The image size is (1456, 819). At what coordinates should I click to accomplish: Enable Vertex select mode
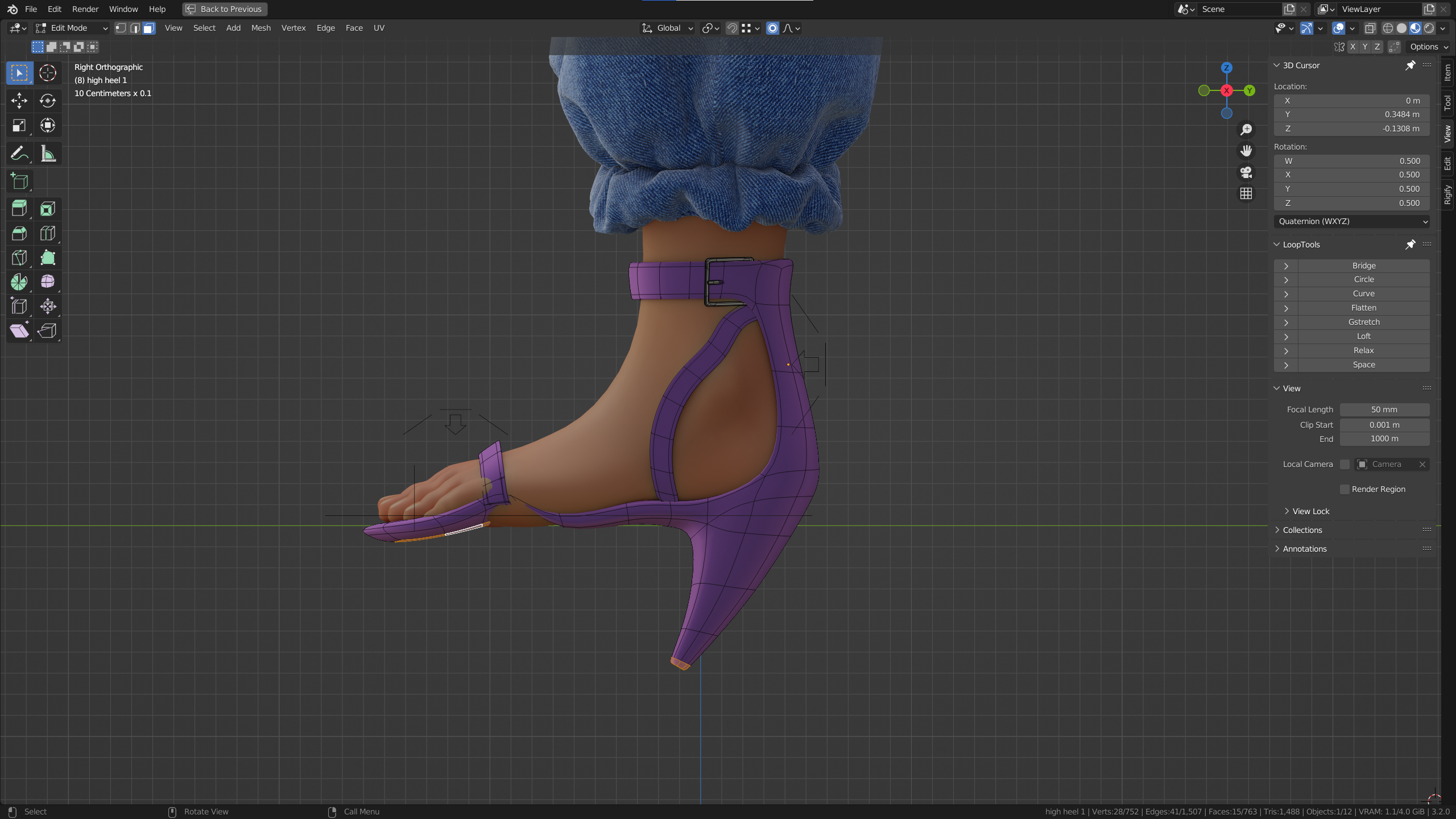coord(121,28)
